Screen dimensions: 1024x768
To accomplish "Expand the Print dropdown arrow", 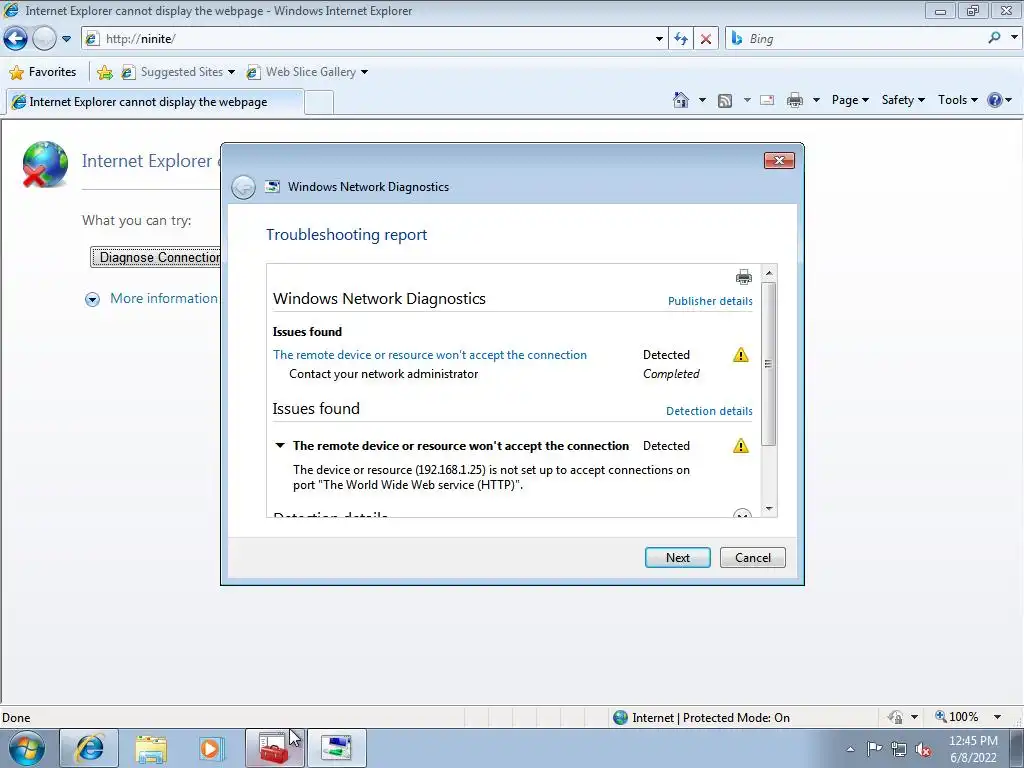I will point(816,100).
